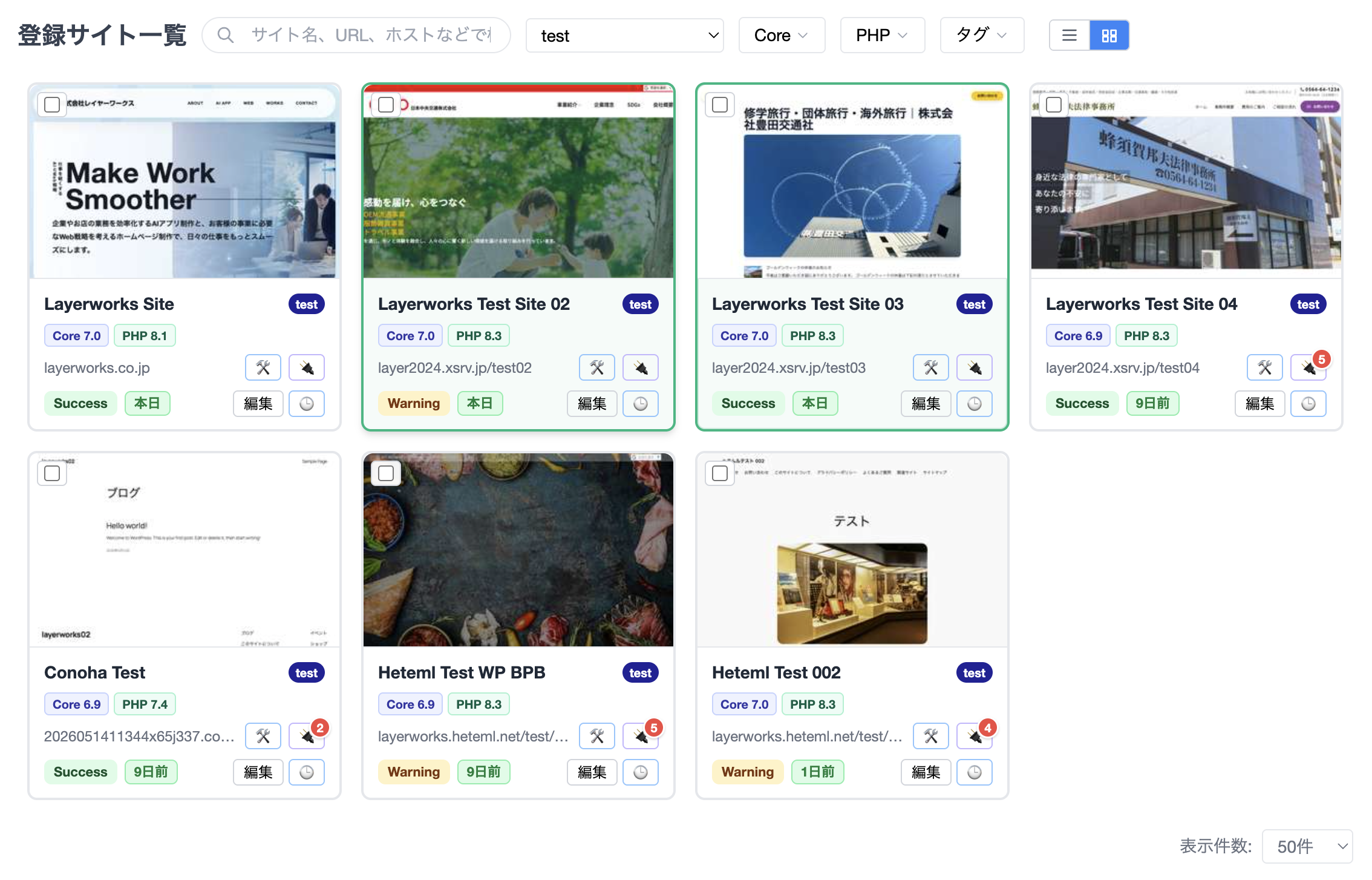
Task: Select the Heteml Test WP BPB checkbox
Action: (386, 473)
